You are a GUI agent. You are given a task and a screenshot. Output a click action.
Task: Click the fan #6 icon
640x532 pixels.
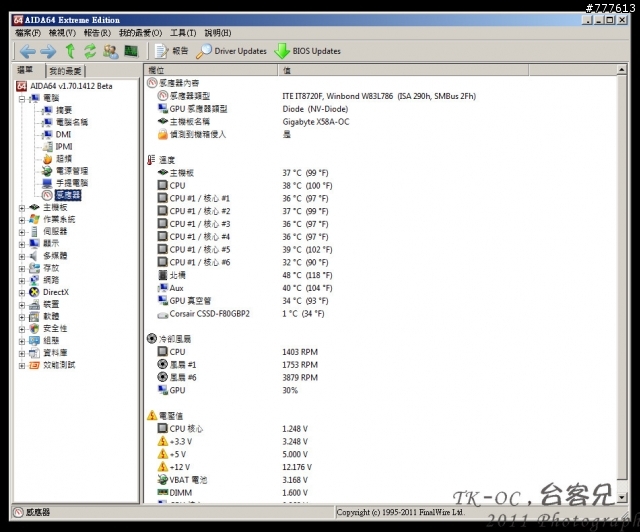click(162, 377)
